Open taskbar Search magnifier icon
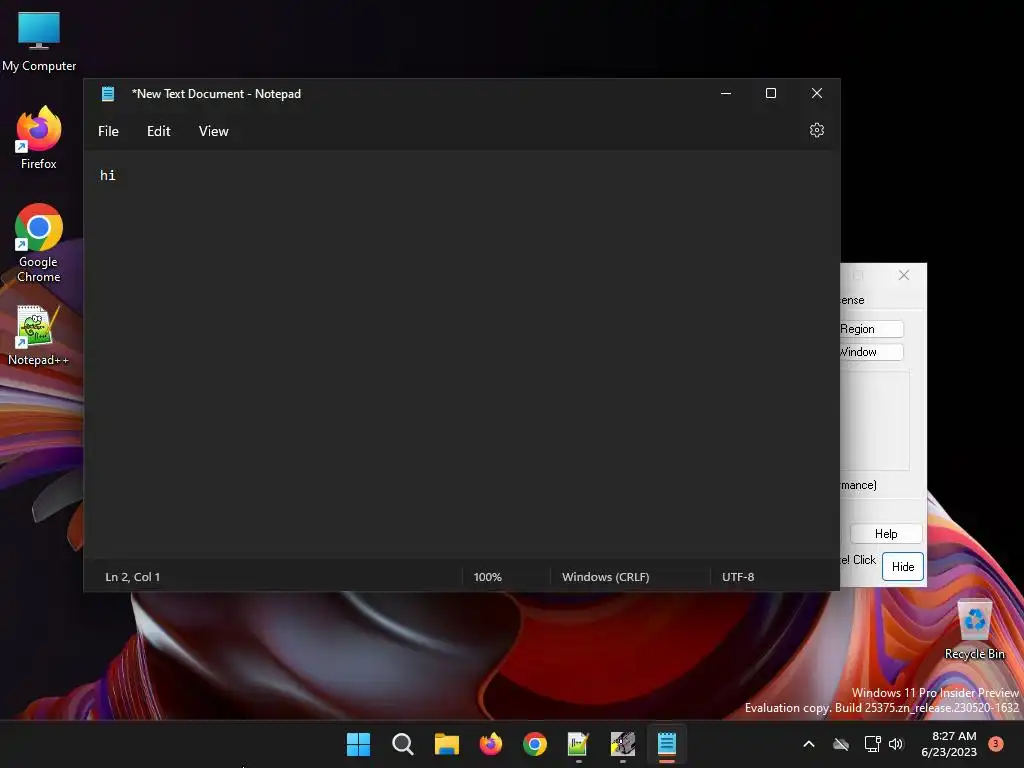Viewport: 1024px width, 768px height. pos(402,744)
